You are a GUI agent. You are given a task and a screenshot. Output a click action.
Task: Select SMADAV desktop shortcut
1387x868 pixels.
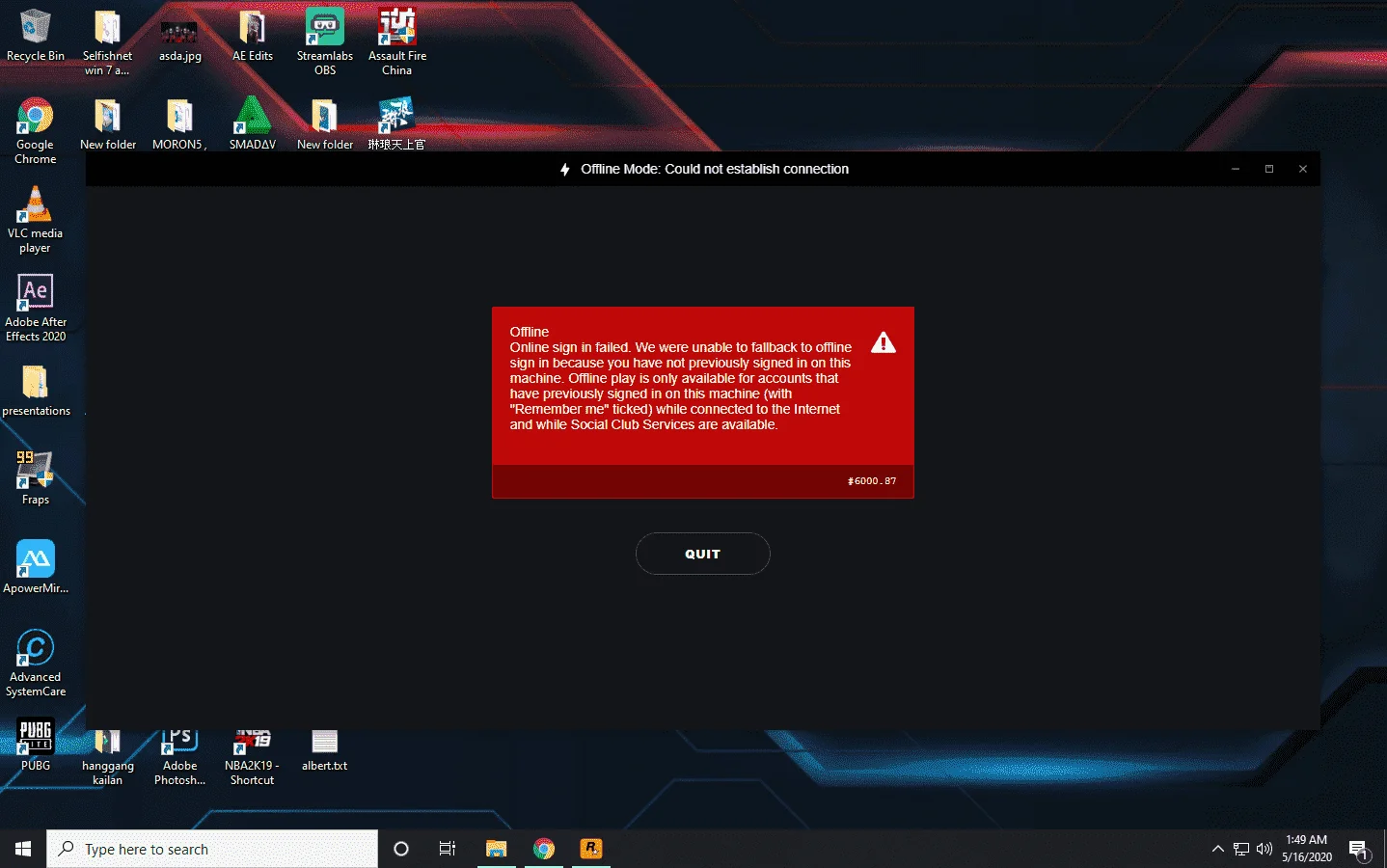point(252,123)
